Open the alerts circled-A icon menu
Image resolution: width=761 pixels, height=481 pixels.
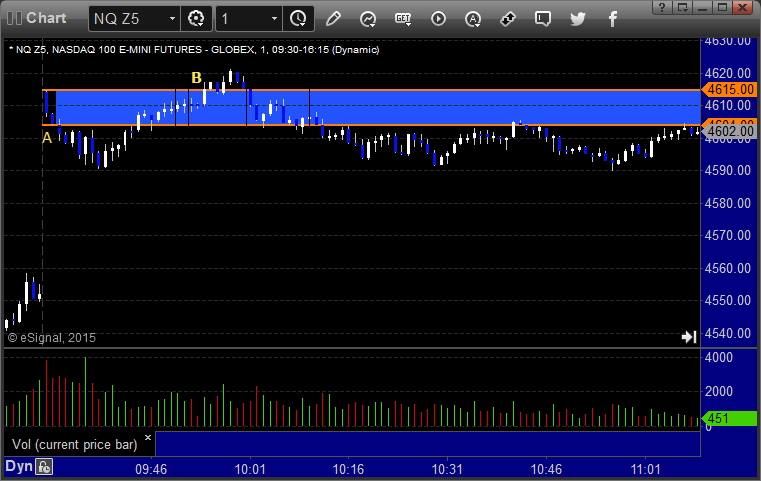point(473,19)
